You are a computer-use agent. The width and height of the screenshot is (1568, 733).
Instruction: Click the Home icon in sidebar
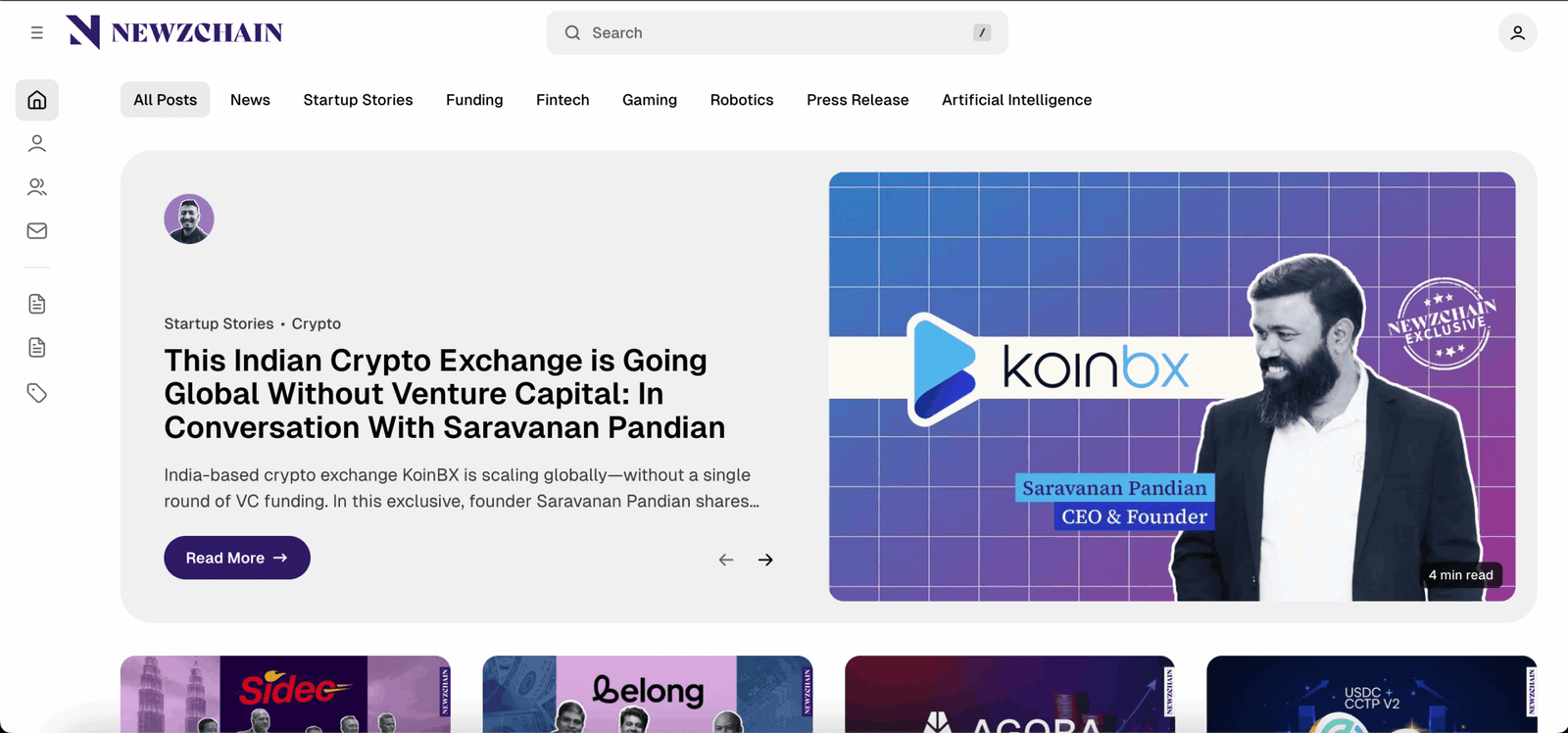(37, 100)
